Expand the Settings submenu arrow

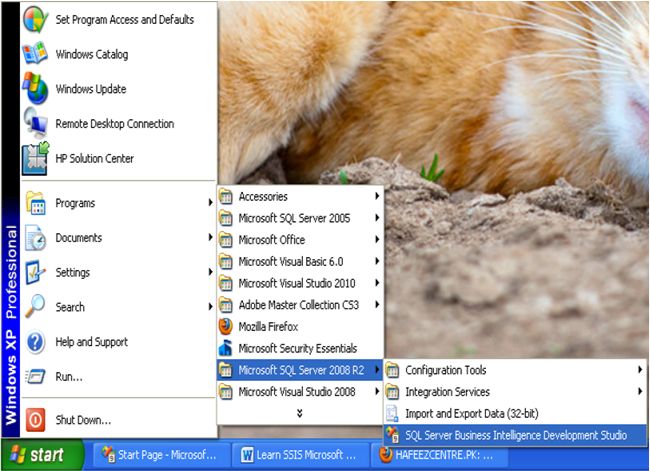click(x=211, y=272)
